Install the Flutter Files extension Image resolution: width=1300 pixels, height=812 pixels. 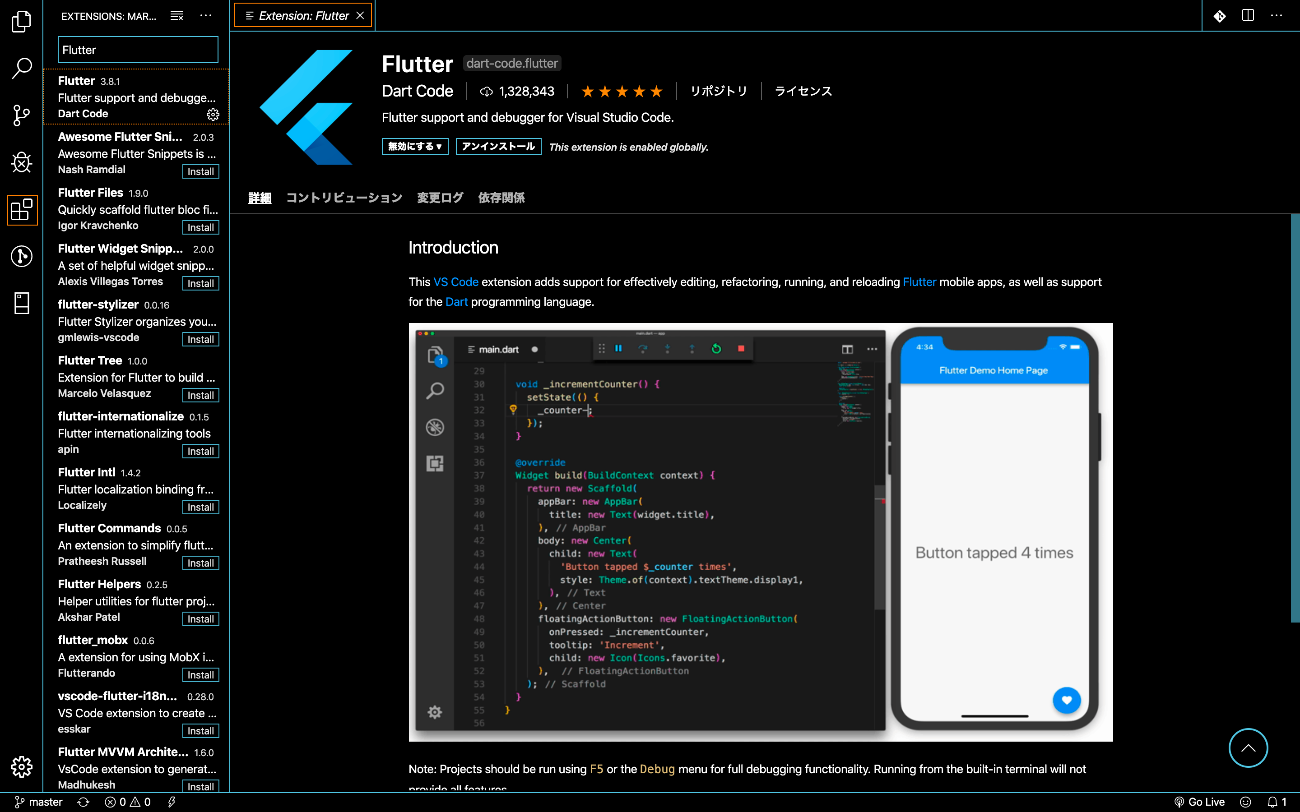pyautogui.click(x=201, y=228)
